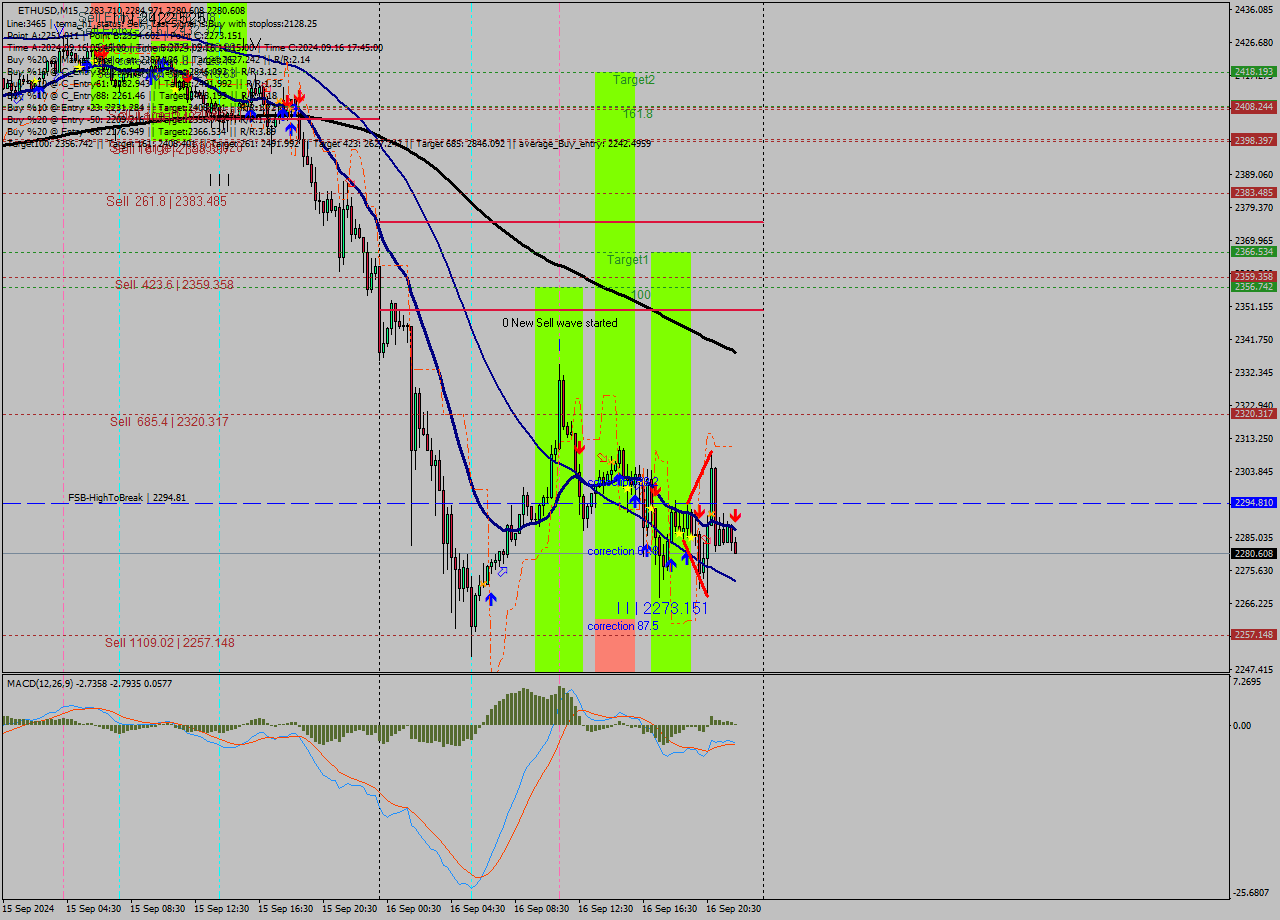
Task: Click the 2341.750 price scale value
Action: [1254, 340]
